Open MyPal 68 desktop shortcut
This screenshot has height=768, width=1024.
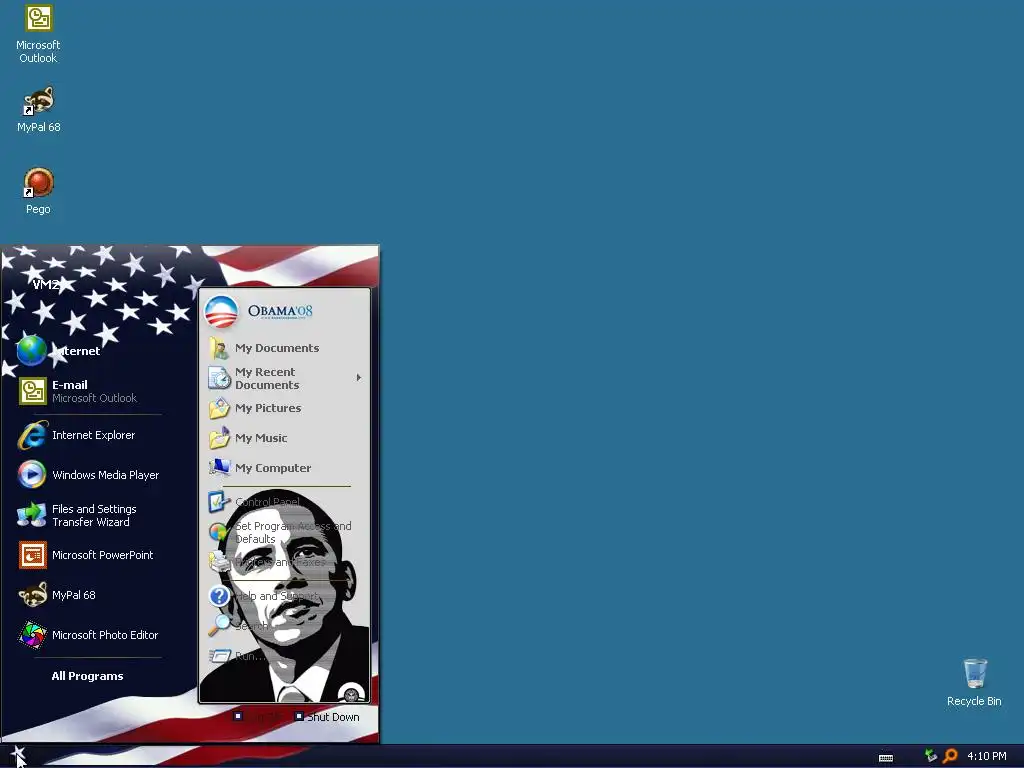point(39,110)
